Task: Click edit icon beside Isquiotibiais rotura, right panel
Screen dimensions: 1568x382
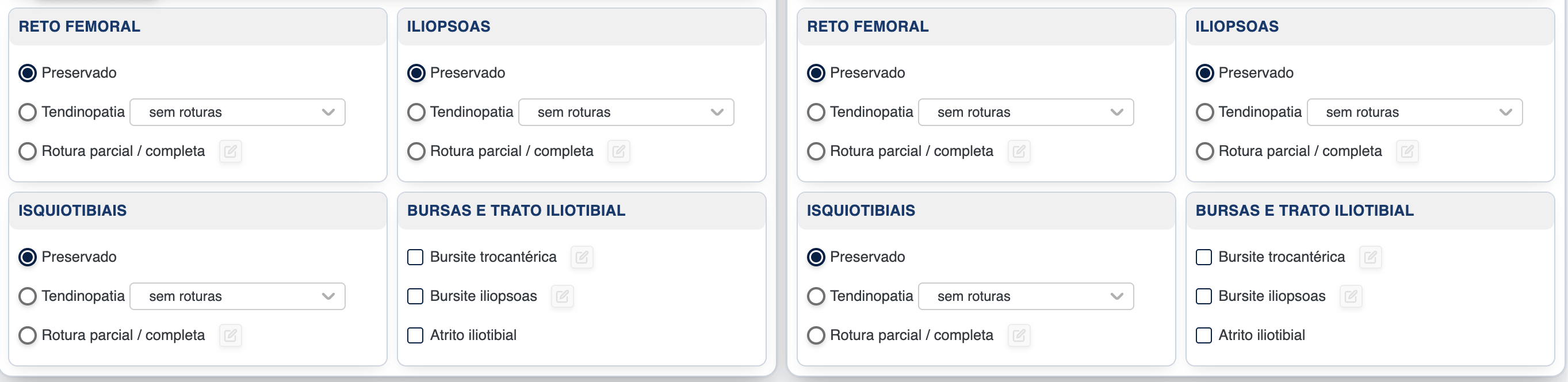Action: pos(1019,335)
